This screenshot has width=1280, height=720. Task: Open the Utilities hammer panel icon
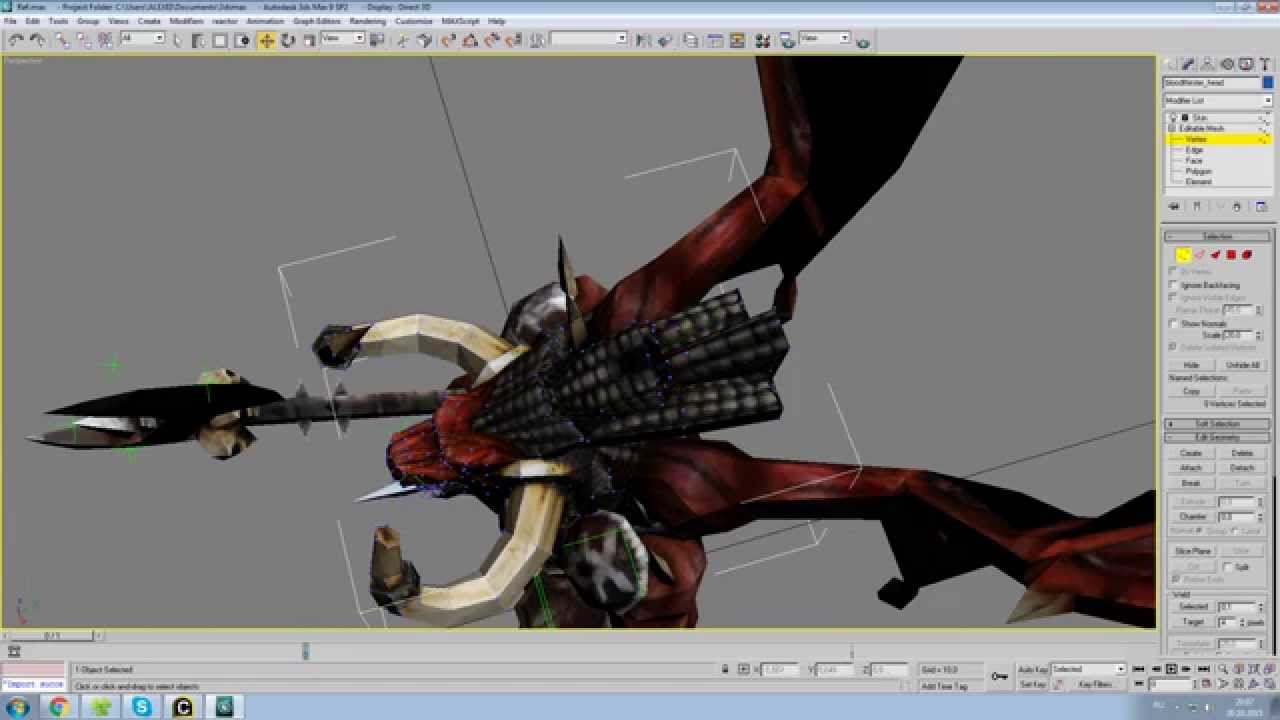click(x=1264, y=64)
